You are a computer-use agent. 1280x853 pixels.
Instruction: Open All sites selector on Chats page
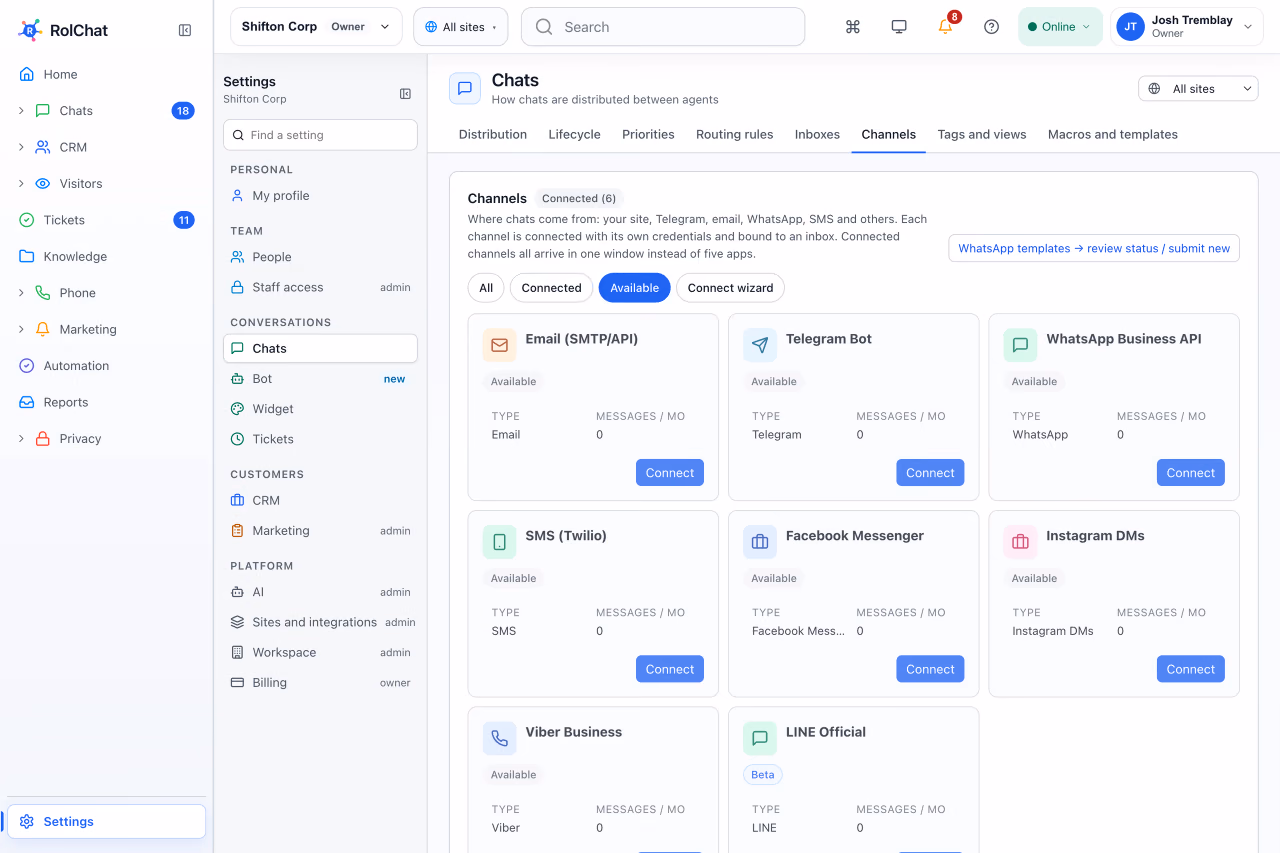pyautogui.click(x=1198, y=89)
